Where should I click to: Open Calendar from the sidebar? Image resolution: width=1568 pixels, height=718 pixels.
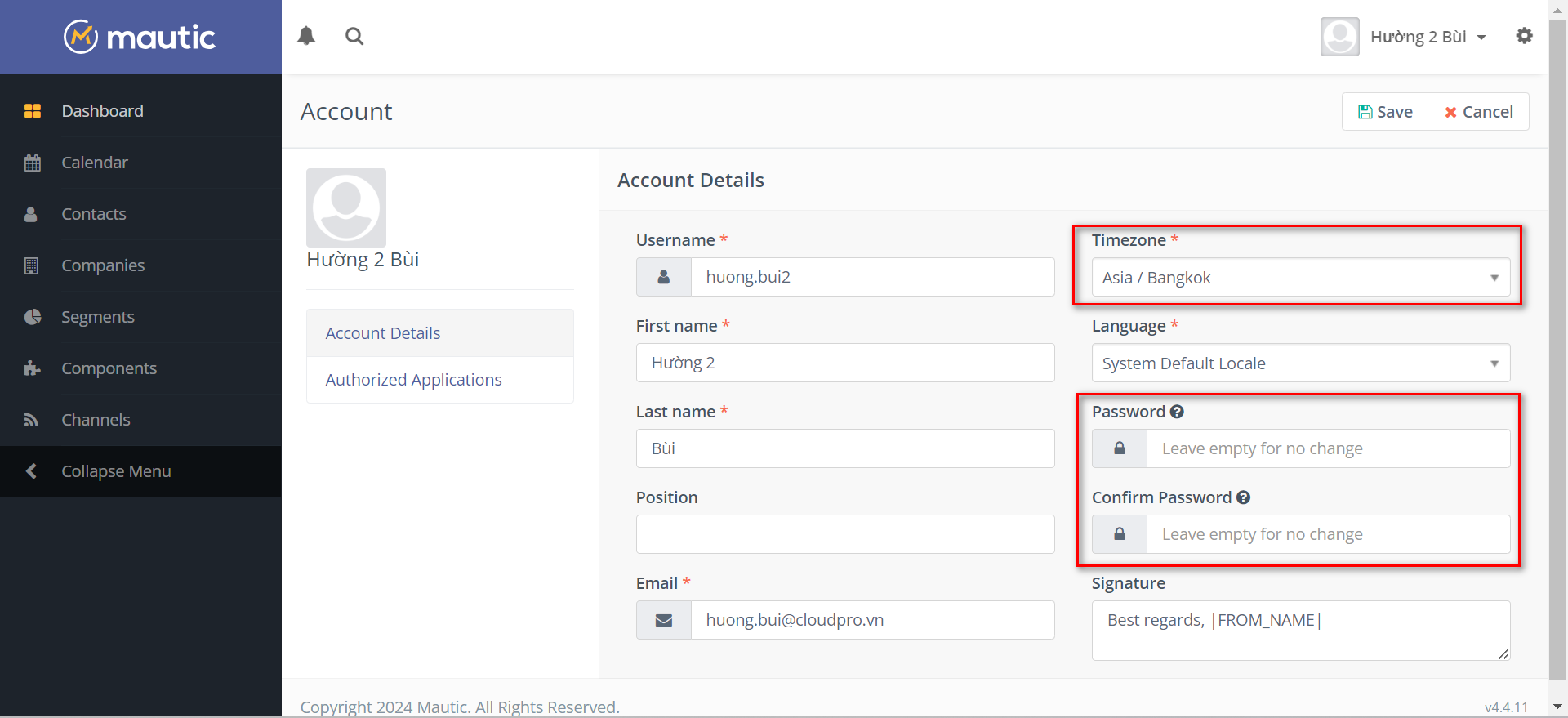tap(95, 163)
